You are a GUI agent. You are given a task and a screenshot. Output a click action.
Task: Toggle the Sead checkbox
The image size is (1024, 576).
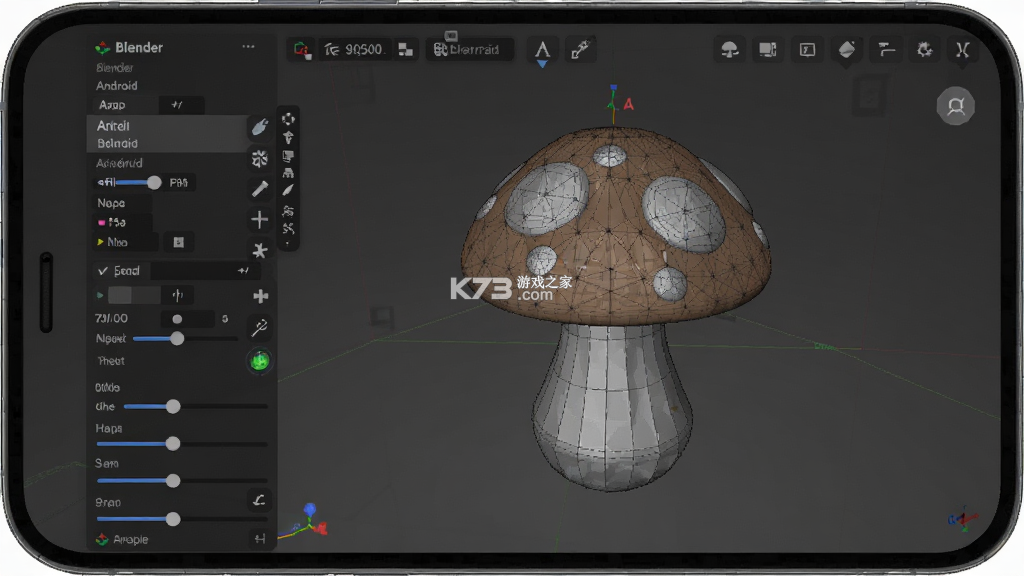103,270
